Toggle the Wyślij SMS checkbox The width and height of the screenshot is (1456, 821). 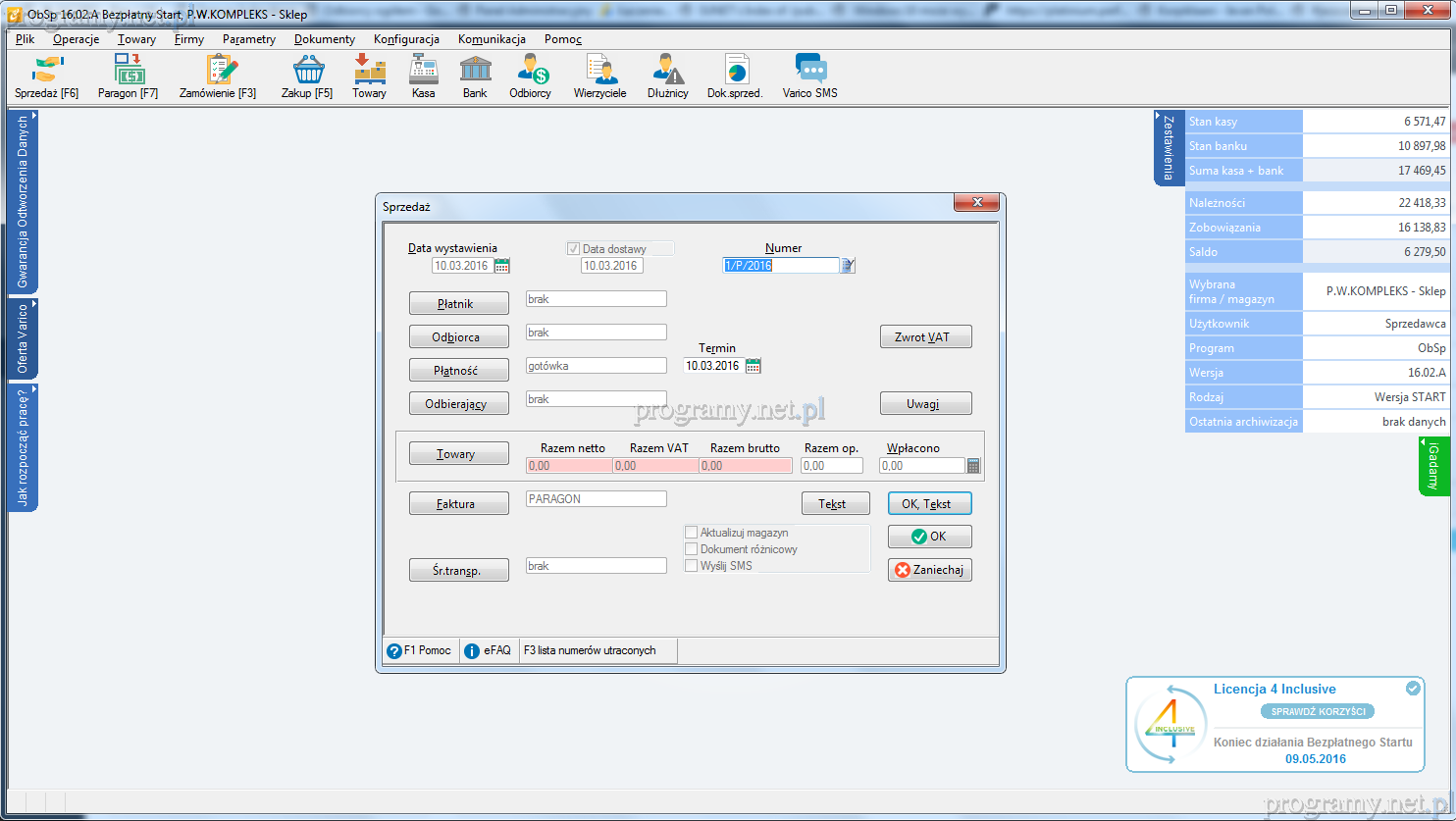coord(692,566)
